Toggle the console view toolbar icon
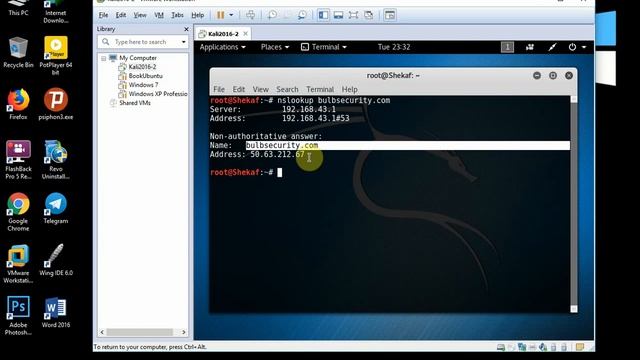This screenshot has width=640, height=360. (x=390, y=15)
